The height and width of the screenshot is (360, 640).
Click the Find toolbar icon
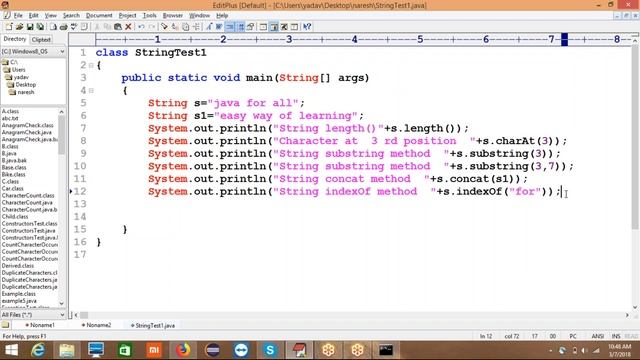164,27
